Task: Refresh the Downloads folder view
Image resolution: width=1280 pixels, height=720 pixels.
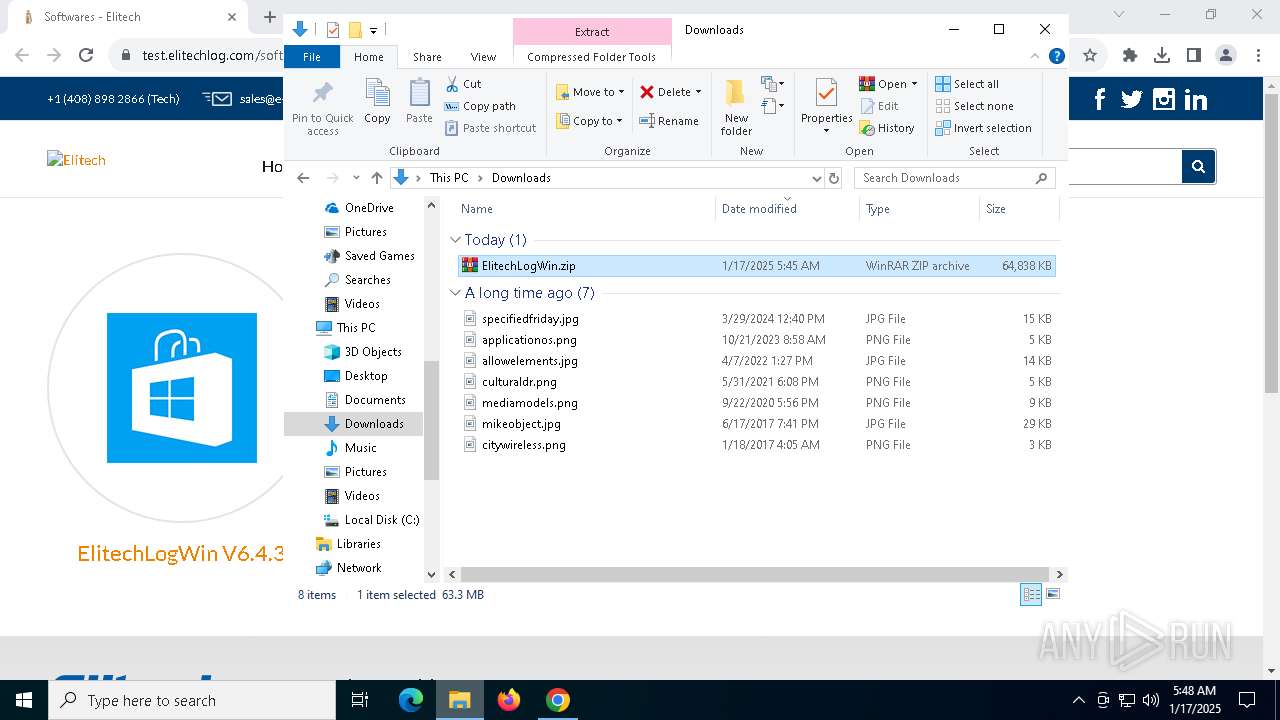Action: [x=834, y=178]
